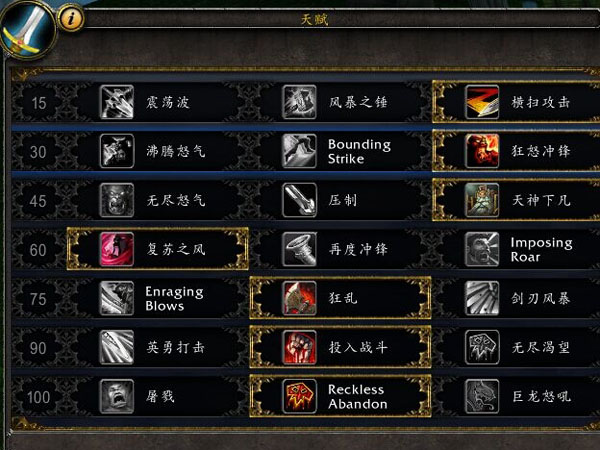The height and width of the screenshot is (450, 600).
Task: Click the 震荡波 talent icon
Action: tap(117, 102)
